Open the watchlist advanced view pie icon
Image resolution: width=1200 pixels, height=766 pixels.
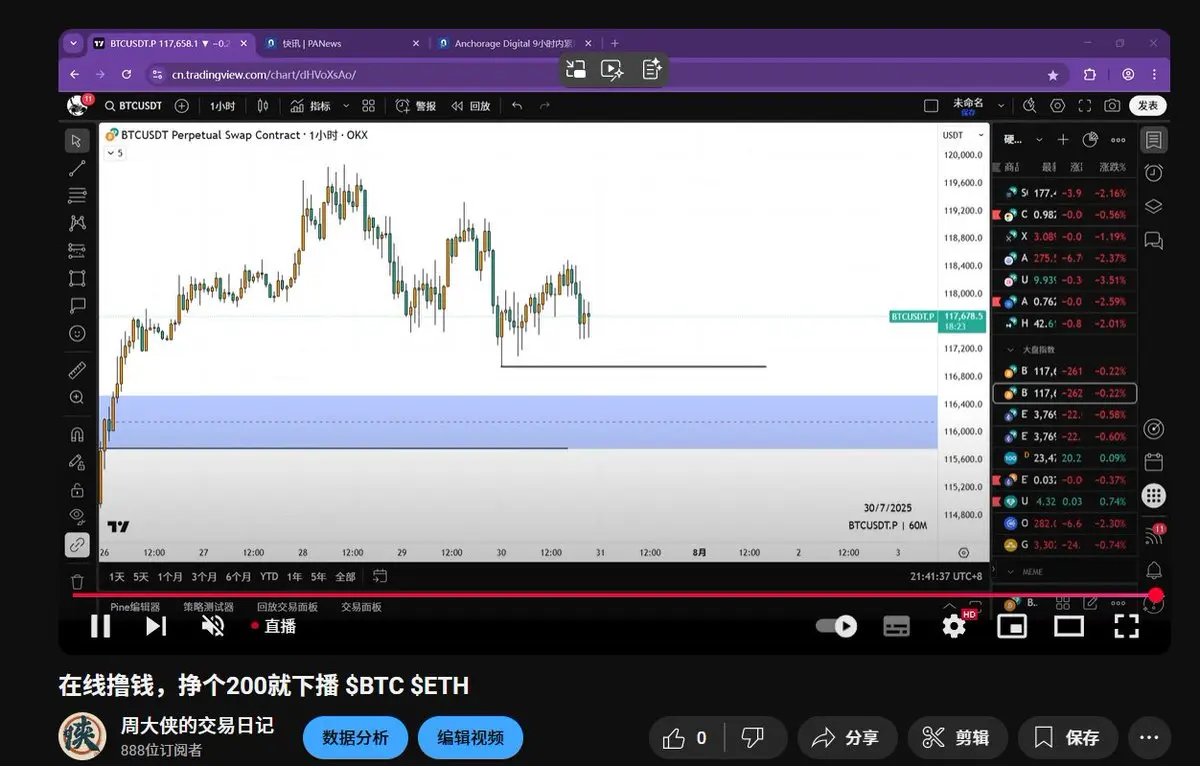[x=1090, y=140]
